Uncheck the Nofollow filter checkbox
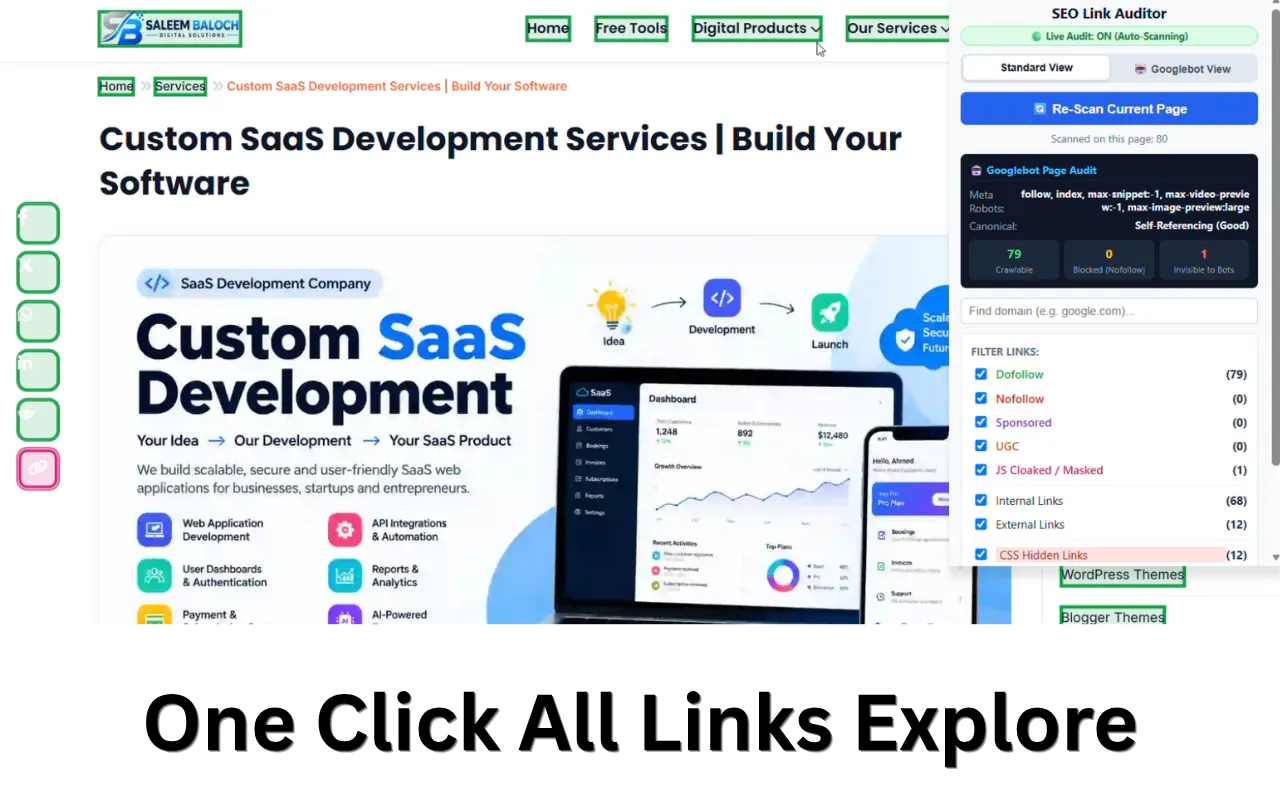The width and height of the screenshot is (1280, 800). tap(981, 398)
